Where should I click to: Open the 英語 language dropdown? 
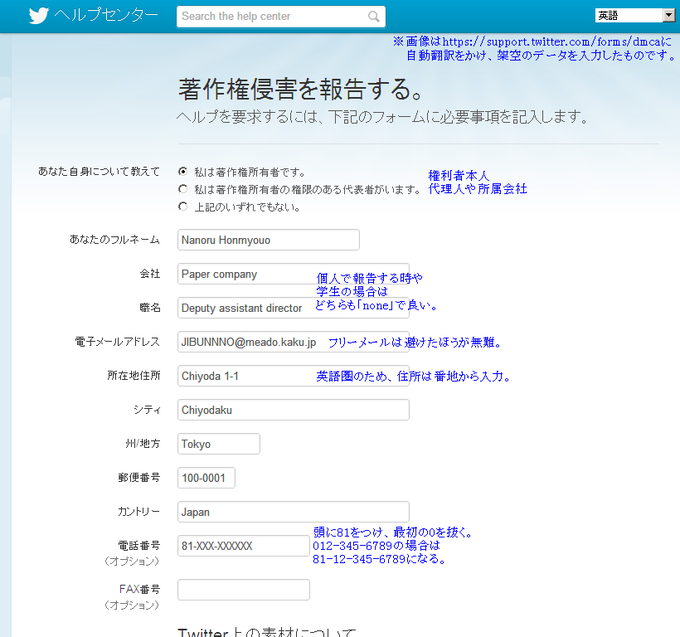tap(634, 16)
